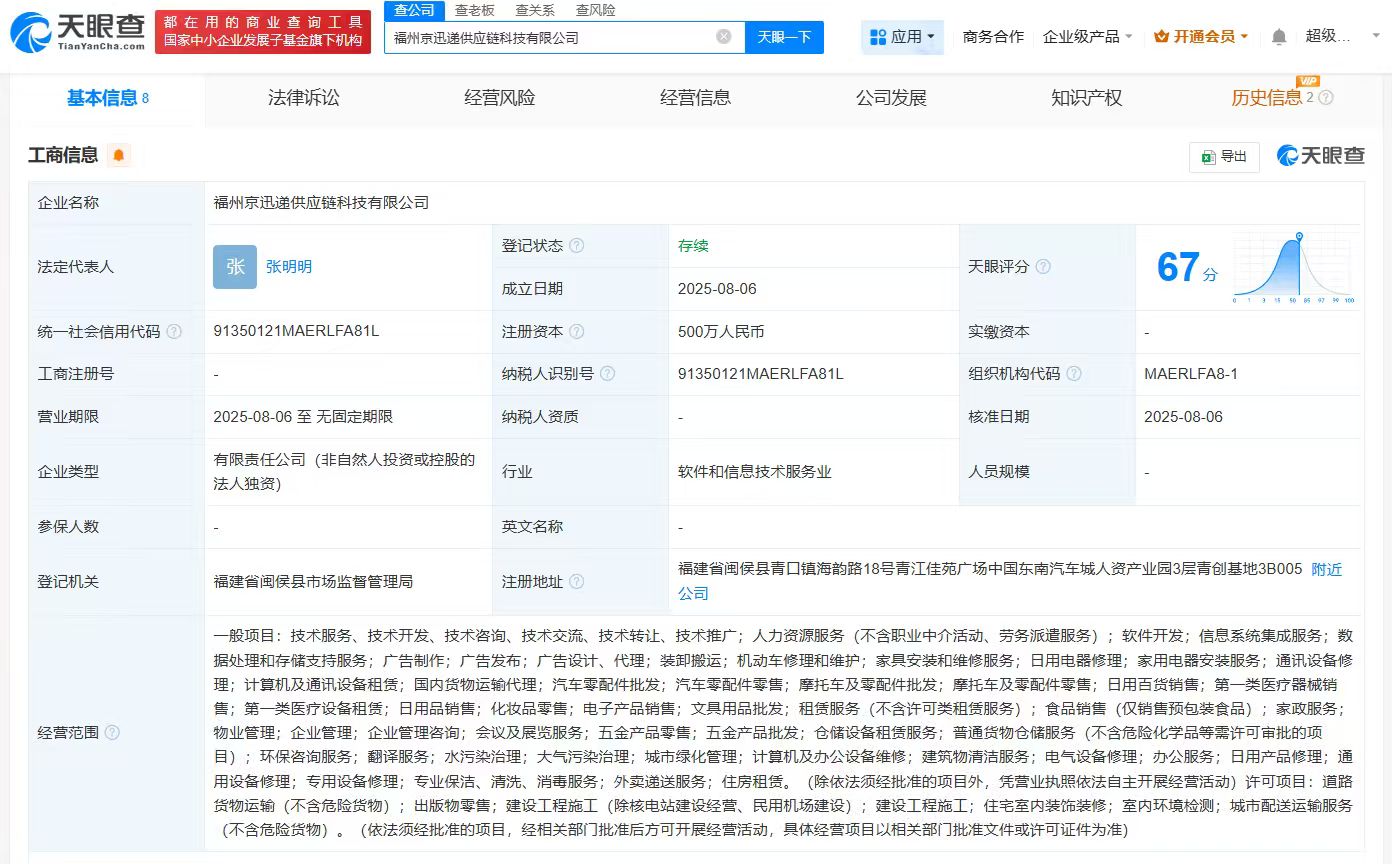Screen dimensions: 1392x864
Task: Click the red banner ad beside logo
Action: 263,32
